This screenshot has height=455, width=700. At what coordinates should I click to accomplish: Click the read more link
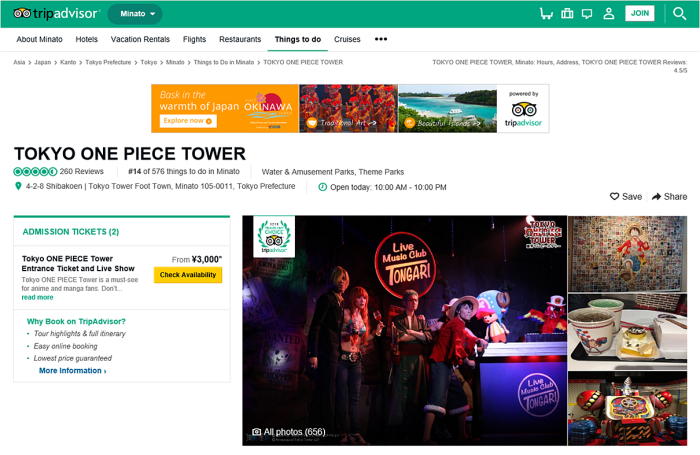pyautogui.click(x=38, y=297)
